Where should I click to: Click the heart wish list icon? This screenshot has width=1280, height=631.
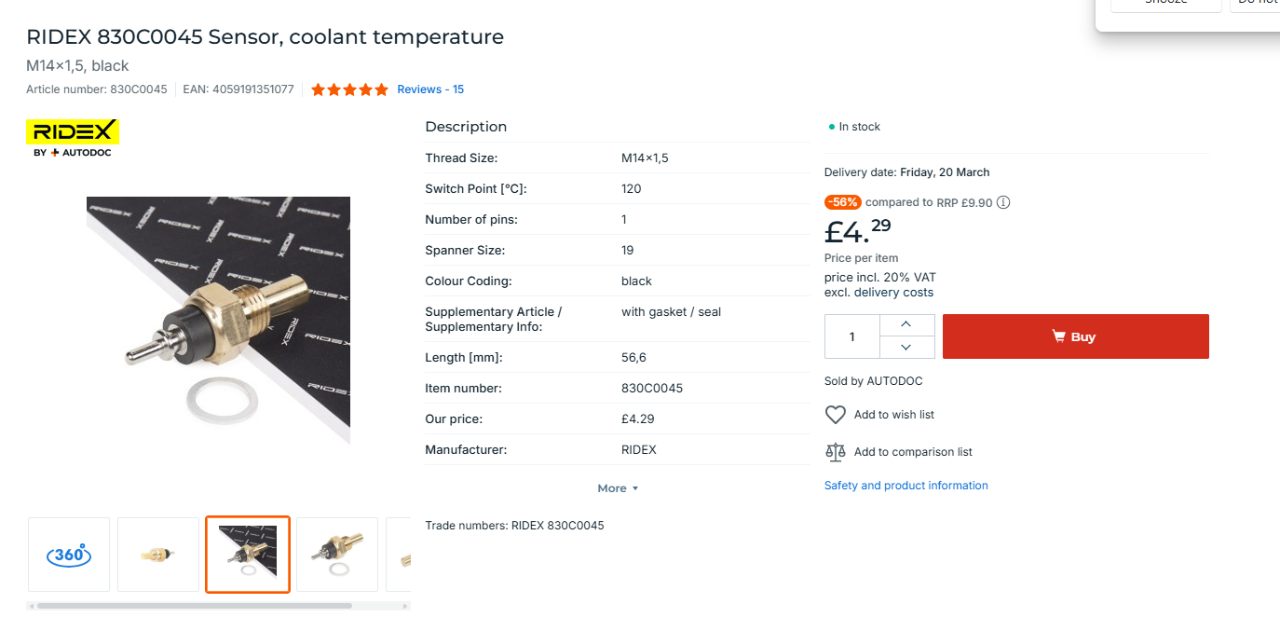pyautogui.click(x=835, y=415)
